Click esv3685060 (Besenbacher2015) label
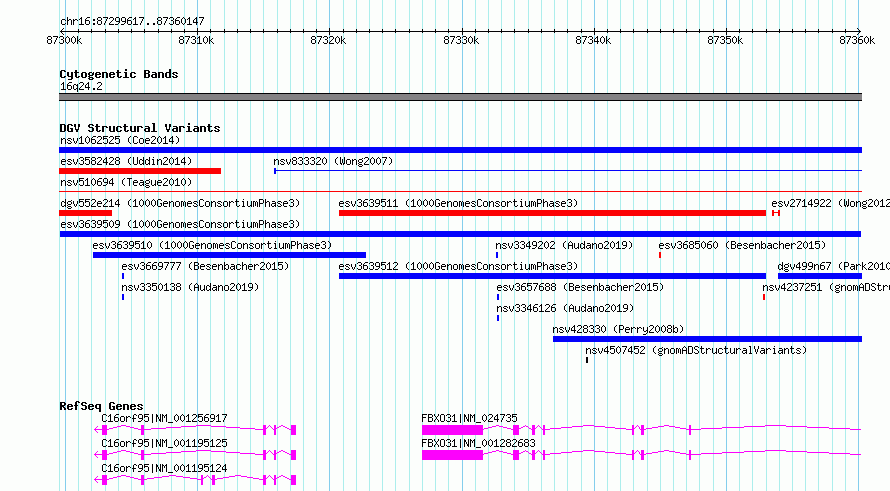The image size is (890, 491). click(x=742, y=245)
